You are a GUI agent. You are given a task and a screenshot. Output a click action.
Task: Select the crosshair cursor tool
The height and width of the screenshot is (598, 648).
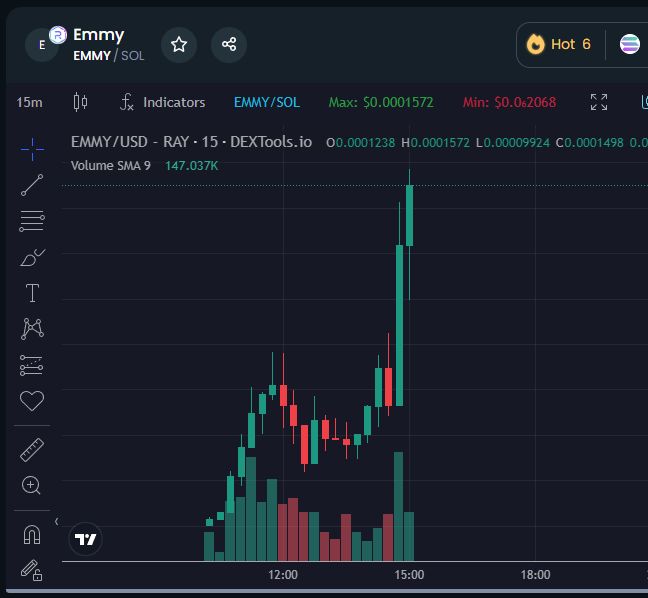tap(32, 149)
